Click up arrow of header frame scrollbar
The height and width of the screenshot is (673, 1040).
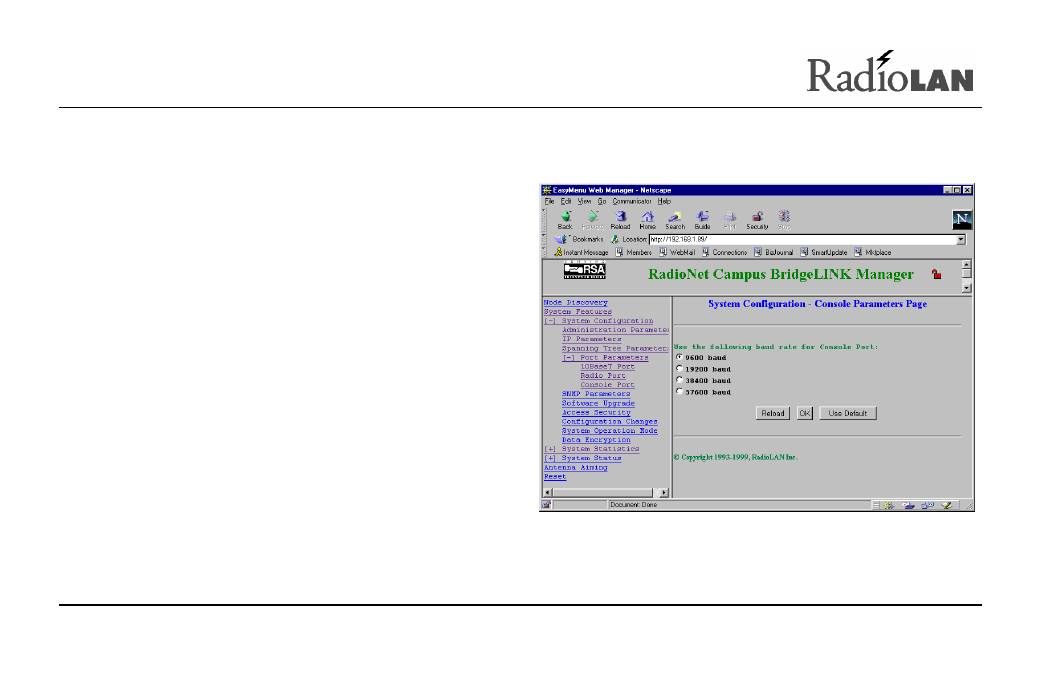[x=966, y=265]
